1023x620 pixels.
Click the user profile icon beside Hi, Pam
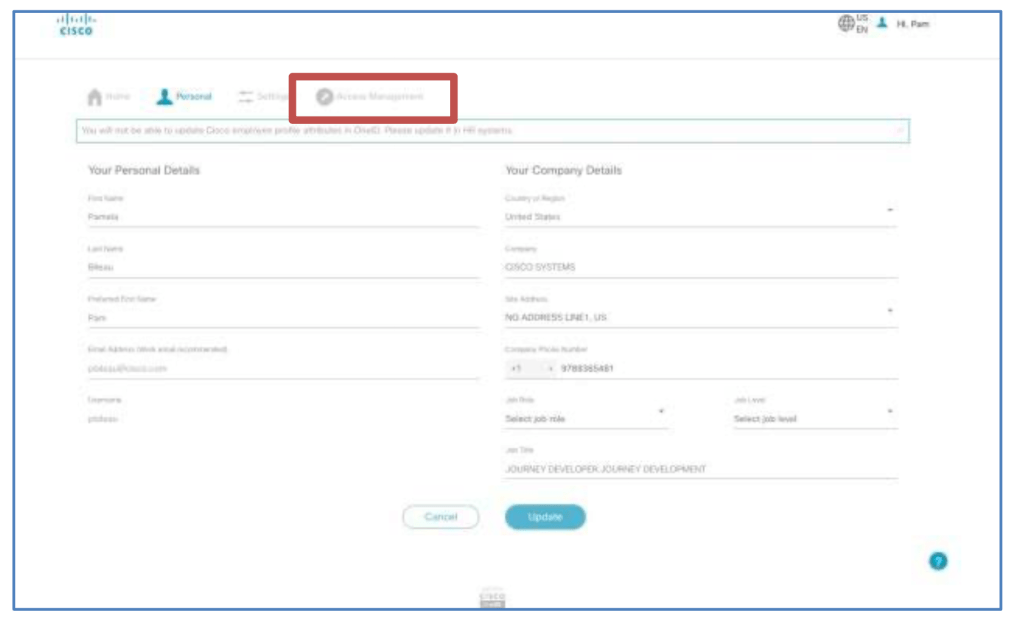[882, 23]
